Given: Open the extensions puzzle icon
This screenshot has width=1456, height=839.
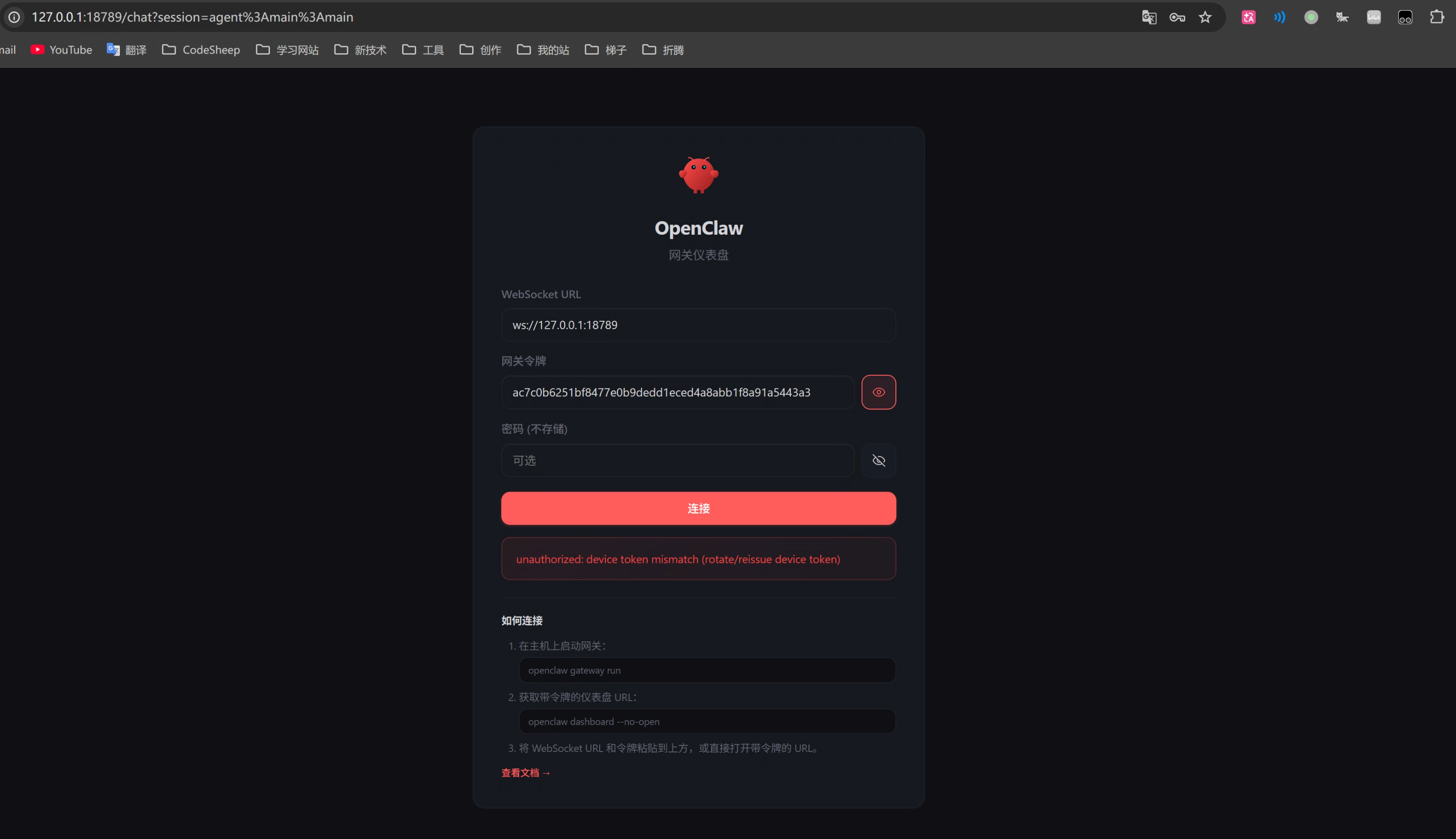Looking at the screenshot, I should 1436,17.
